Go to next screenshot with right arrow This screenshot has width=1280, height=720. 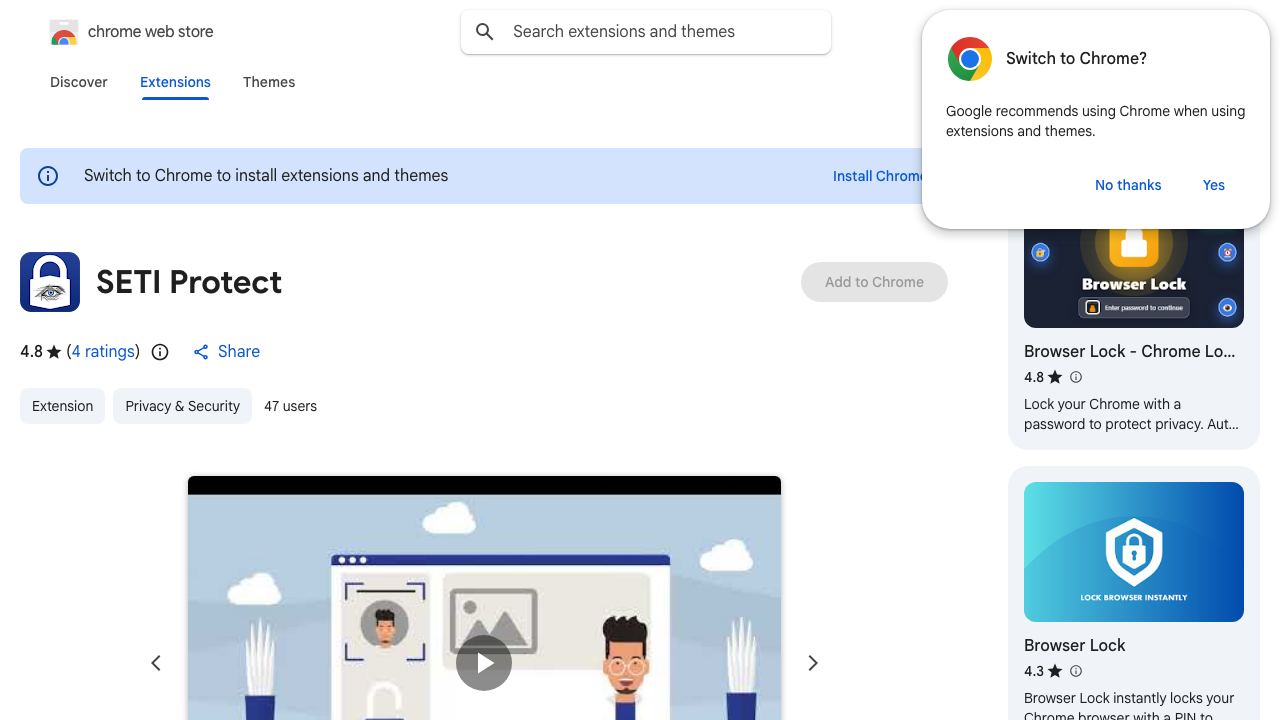tap(813, 663)
